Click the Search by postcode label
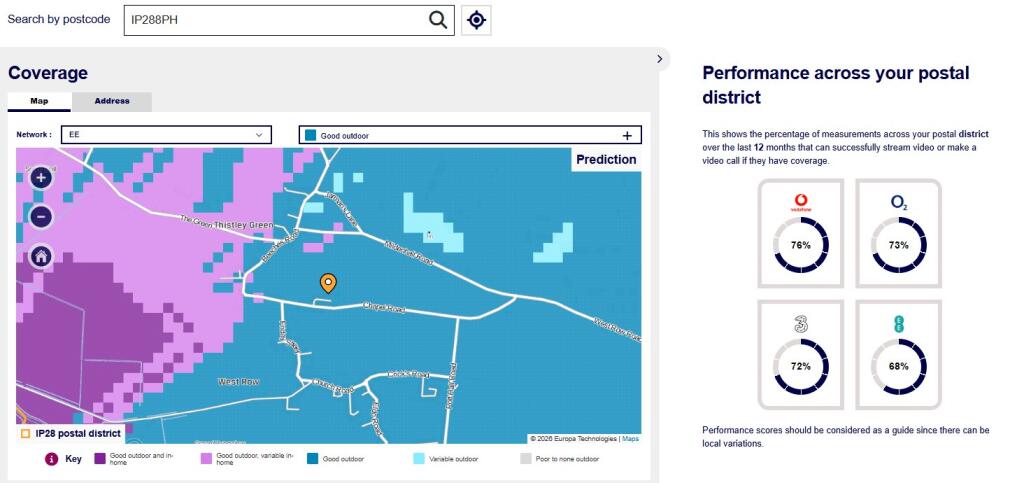The height and width of the screenshot is (483, 1024). tap(59, 20)
